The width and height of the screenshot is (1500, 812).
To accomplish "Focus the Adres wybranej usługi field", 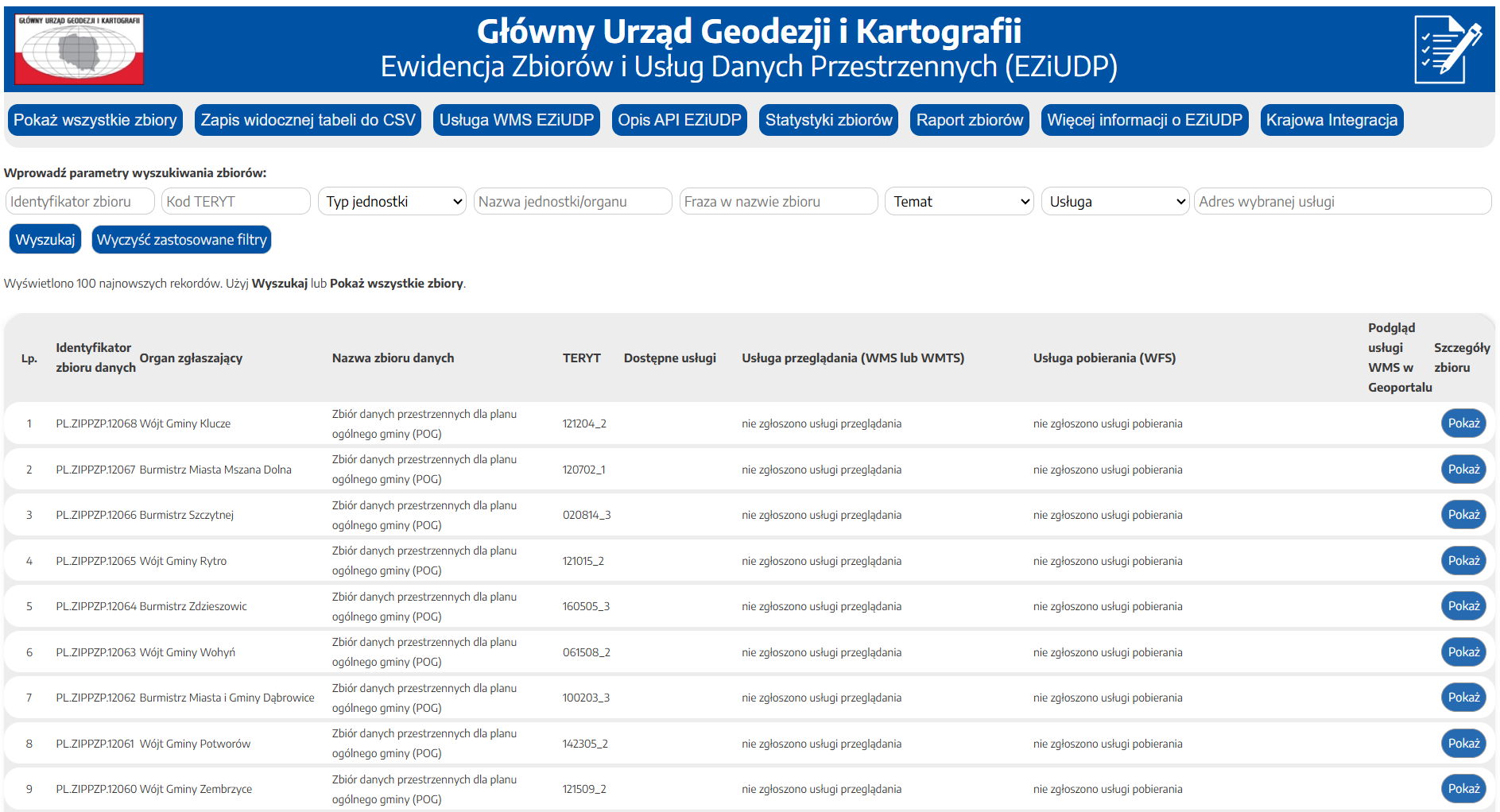I will 1343,201.
